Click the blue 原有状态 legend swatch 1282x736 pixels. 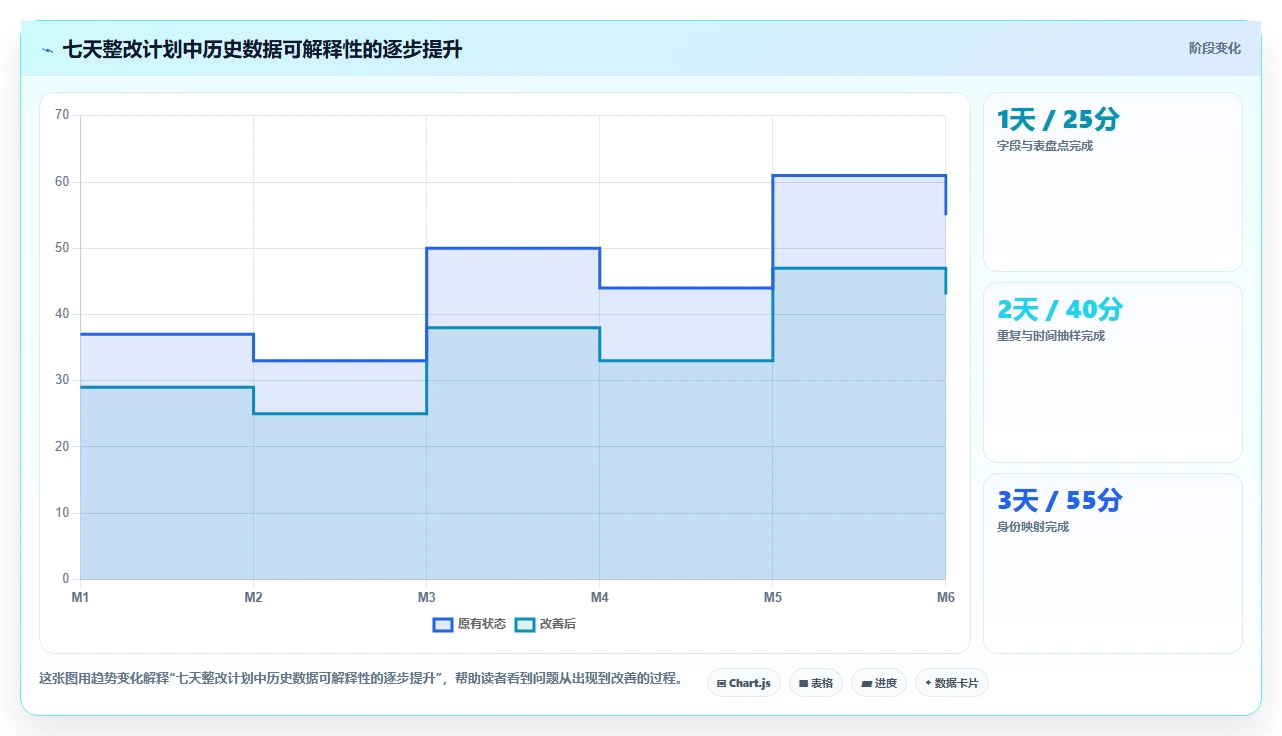[443, 624]
